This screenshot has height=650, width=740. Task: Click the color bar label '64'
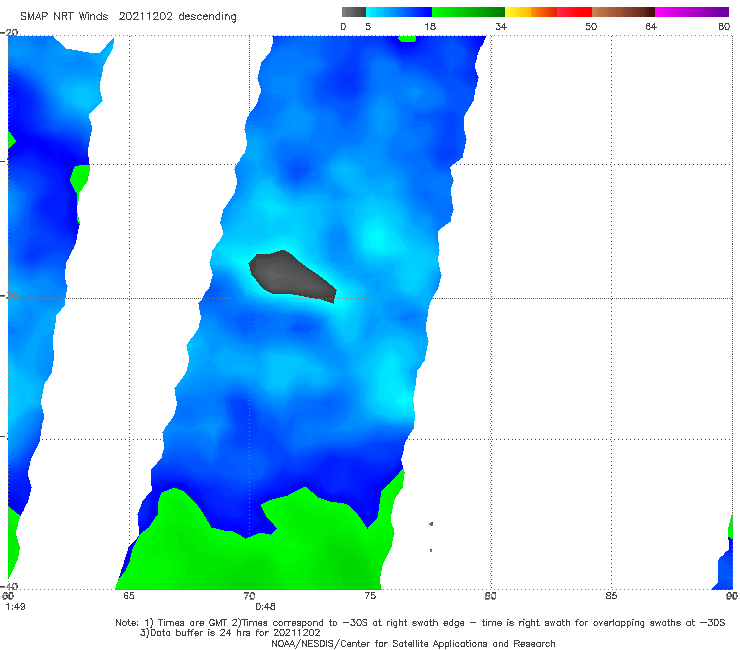pos(651,26)
